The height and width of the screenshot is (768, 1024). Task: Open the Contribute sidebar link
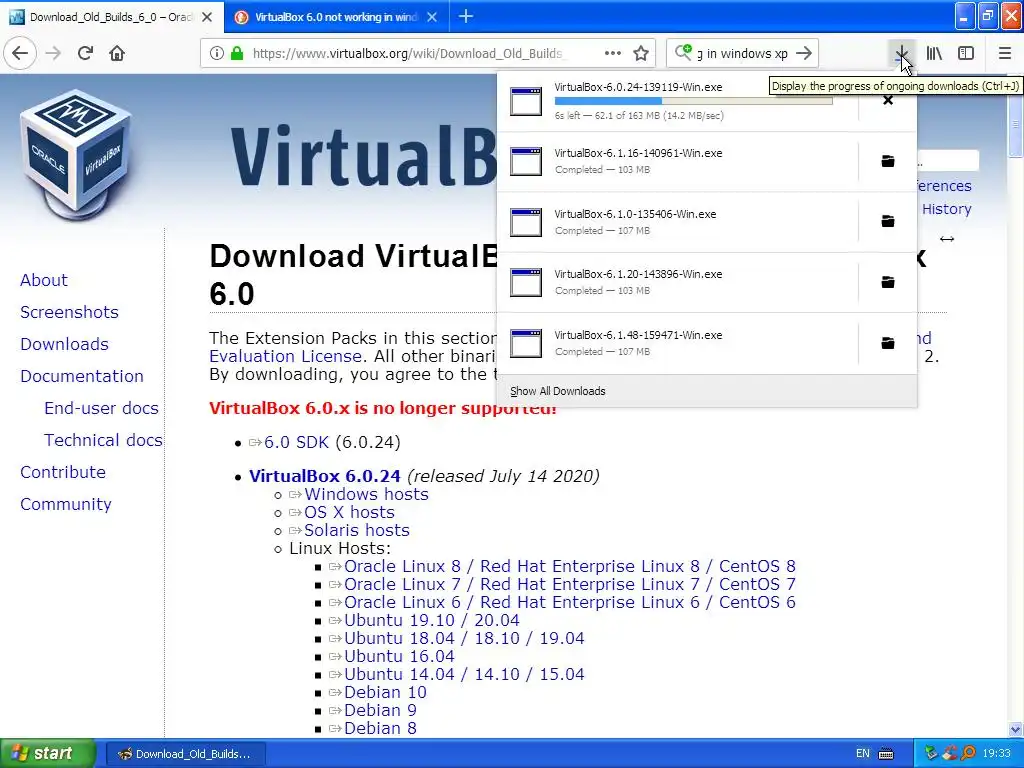(63, 472)
